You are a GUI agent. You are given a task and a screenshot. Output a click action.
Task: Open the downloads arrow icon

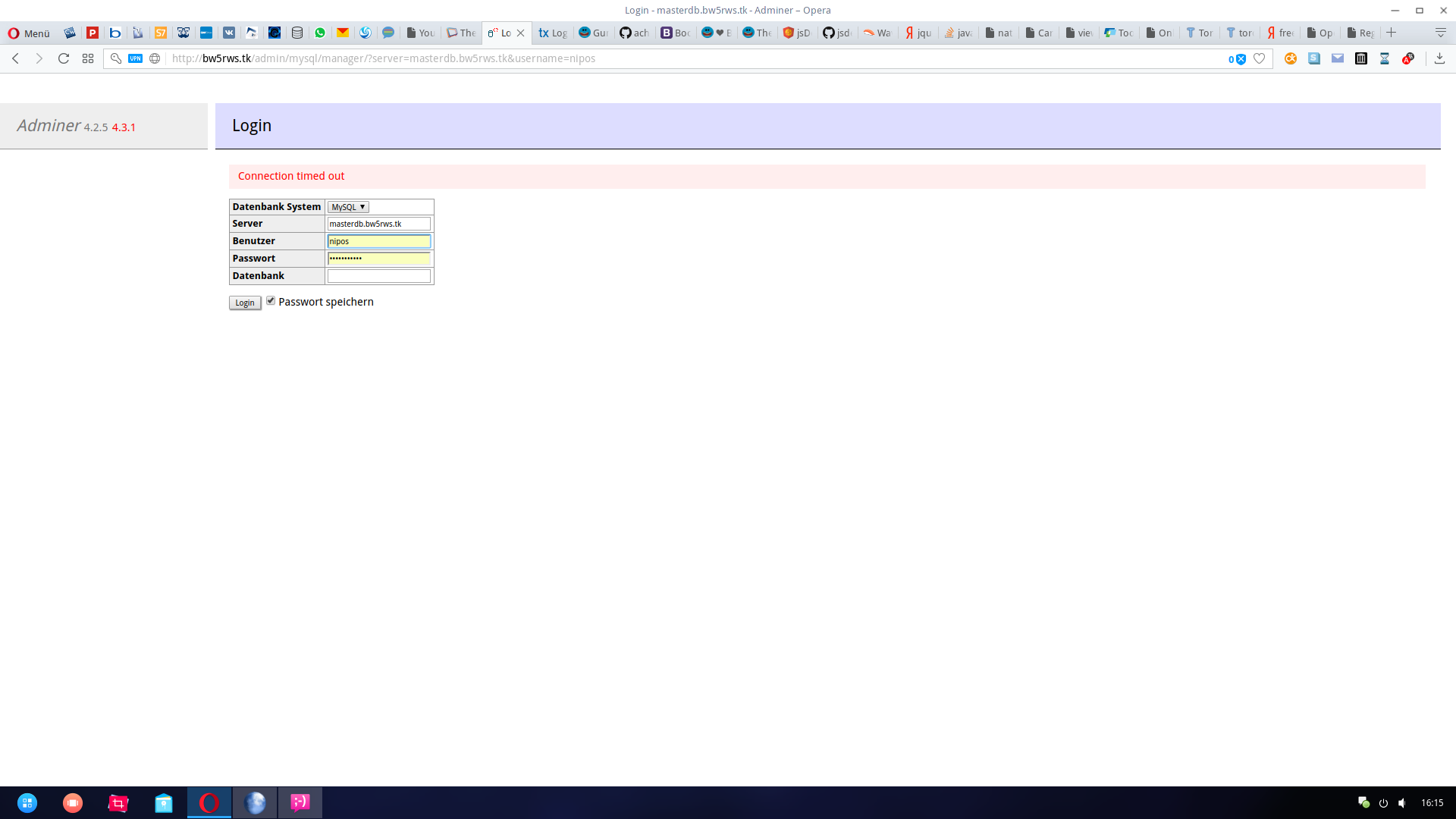point(1439,58)
